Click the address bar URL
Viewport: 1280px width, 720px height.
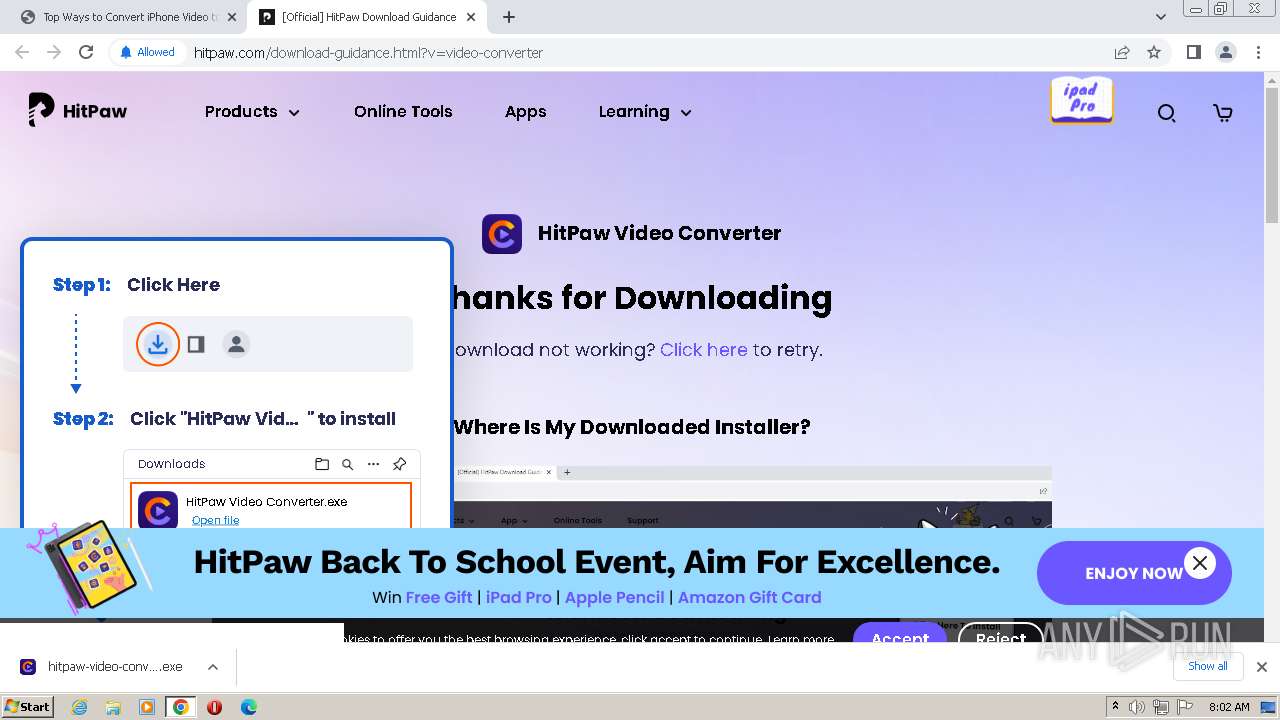pyautogui.click(x=368, y=53)
